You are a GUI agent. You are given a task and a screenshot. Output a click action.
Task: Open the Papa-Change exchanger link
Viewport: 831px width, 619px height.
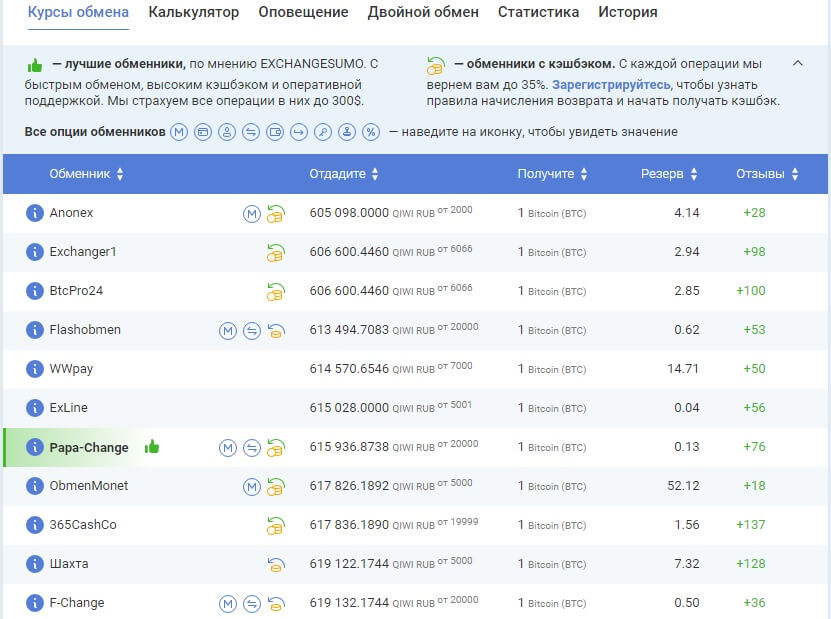(89, 448)
